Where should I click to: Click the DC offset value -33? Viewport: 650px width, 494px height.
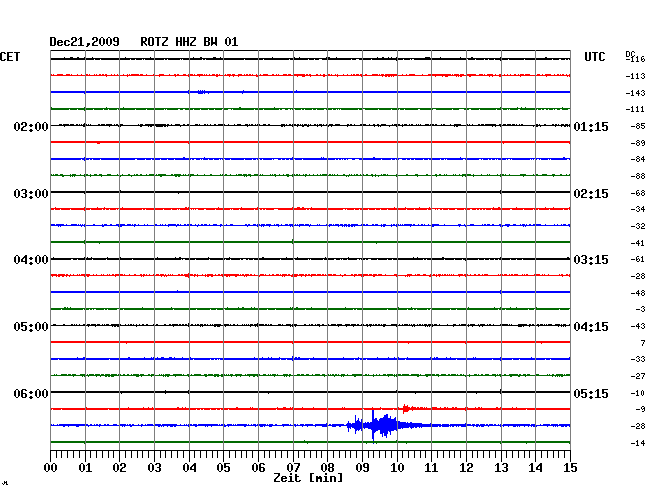click(638, 359)
